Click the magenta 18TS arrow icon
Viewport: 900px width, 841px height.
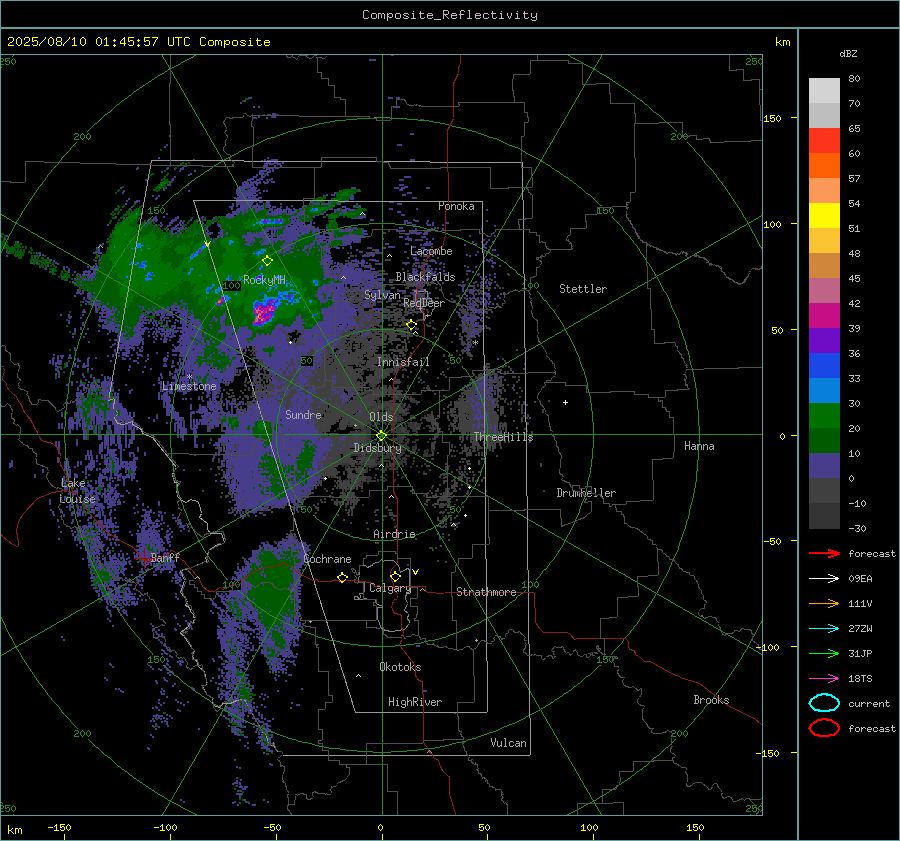pyautogui.click(x=824, y=679)
